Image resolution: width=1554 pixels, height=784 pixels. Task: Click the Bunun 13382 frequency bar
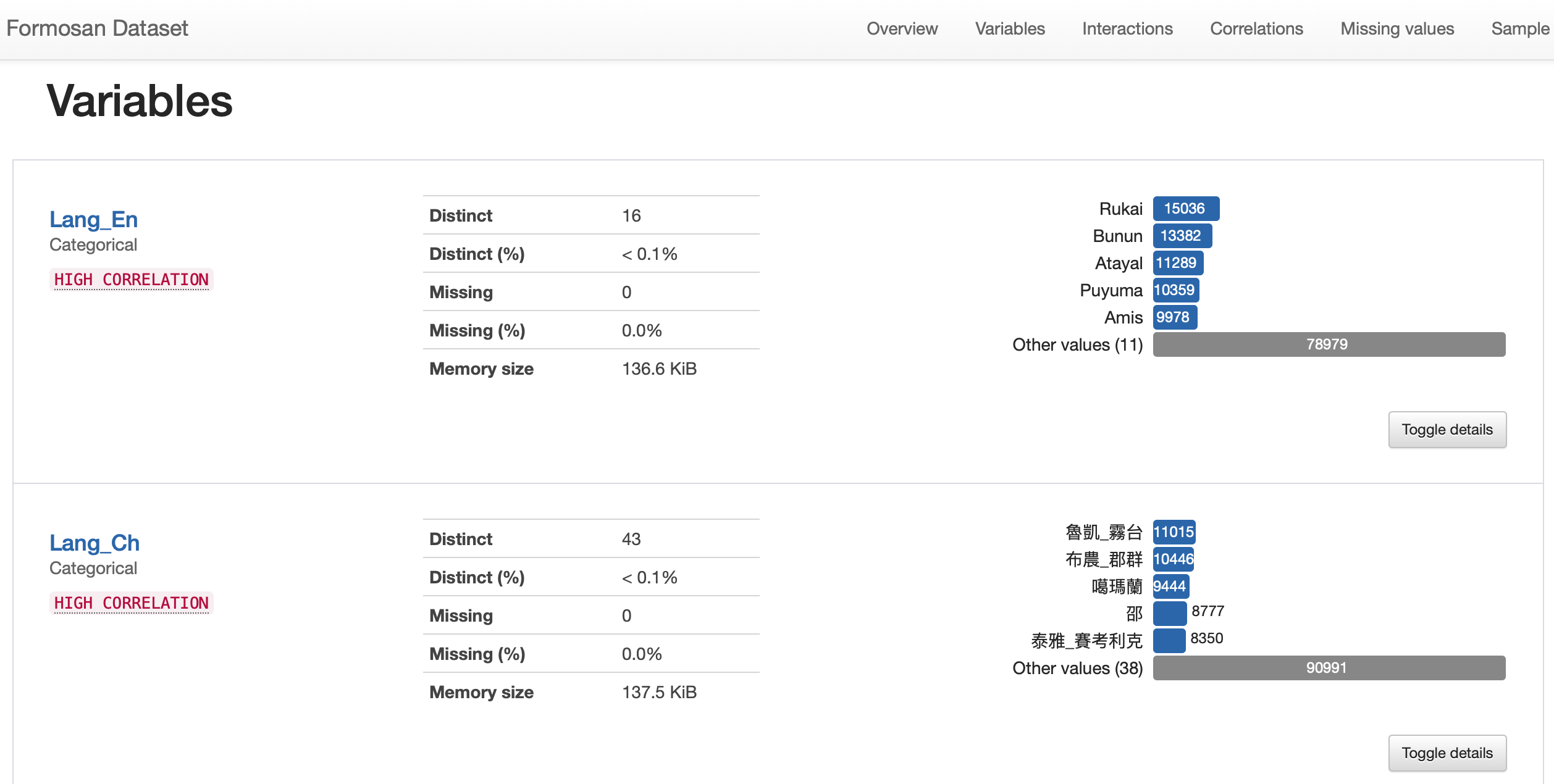coord(1182,236)
